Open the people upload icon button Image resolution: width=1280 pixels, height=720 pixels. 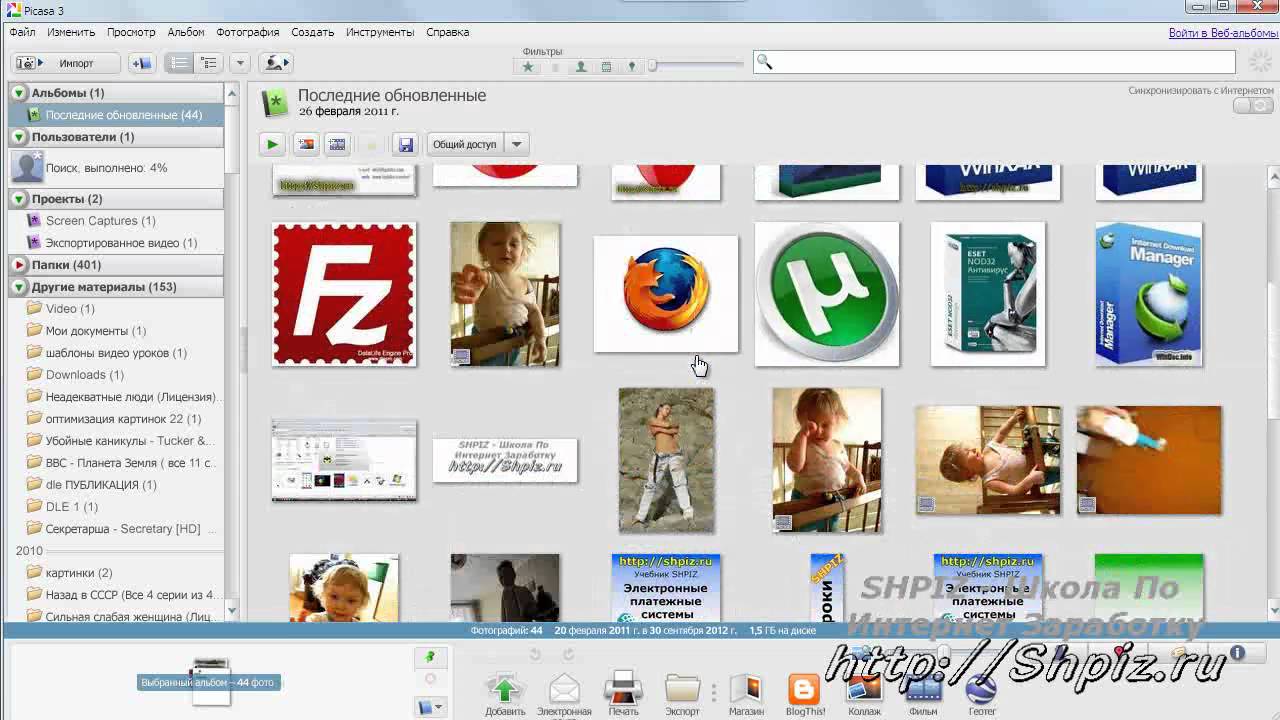pyautogui.click(x=274, y=63)
